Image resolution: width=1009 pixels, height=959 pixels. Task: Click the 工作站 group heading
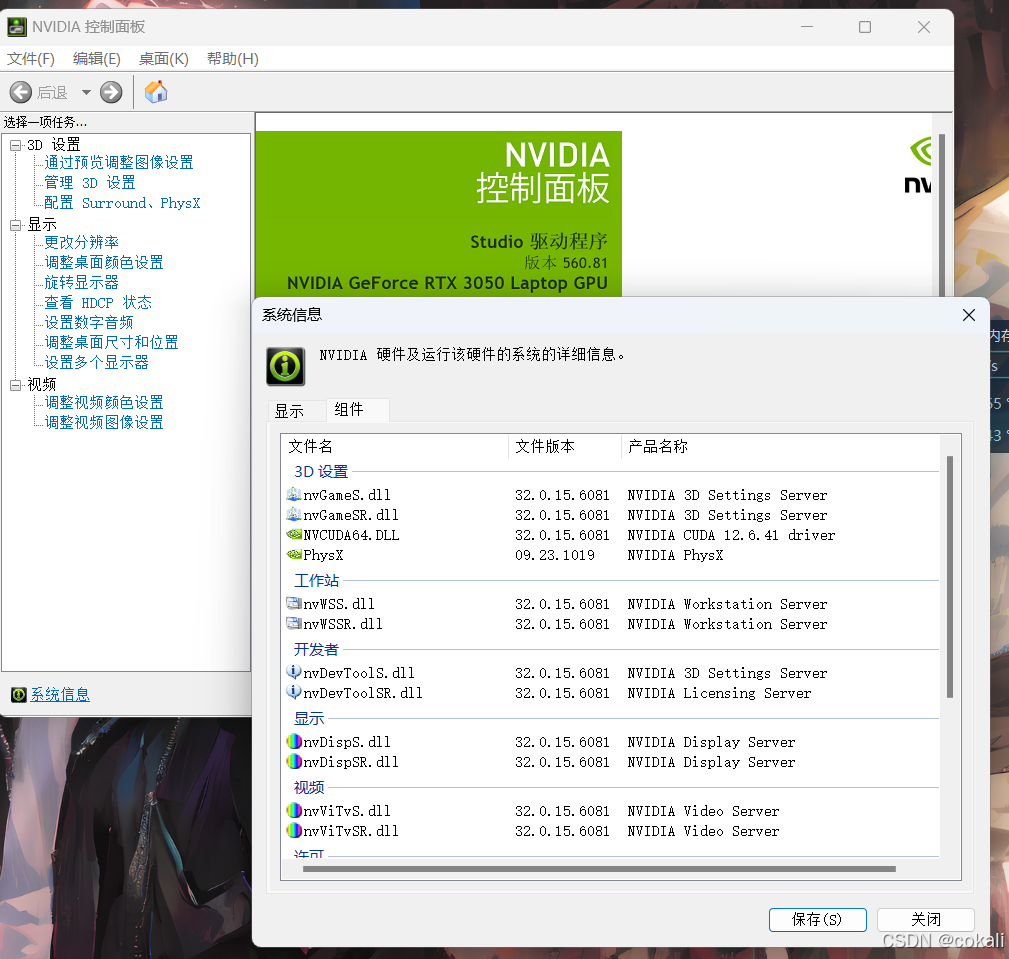[316, 581]
